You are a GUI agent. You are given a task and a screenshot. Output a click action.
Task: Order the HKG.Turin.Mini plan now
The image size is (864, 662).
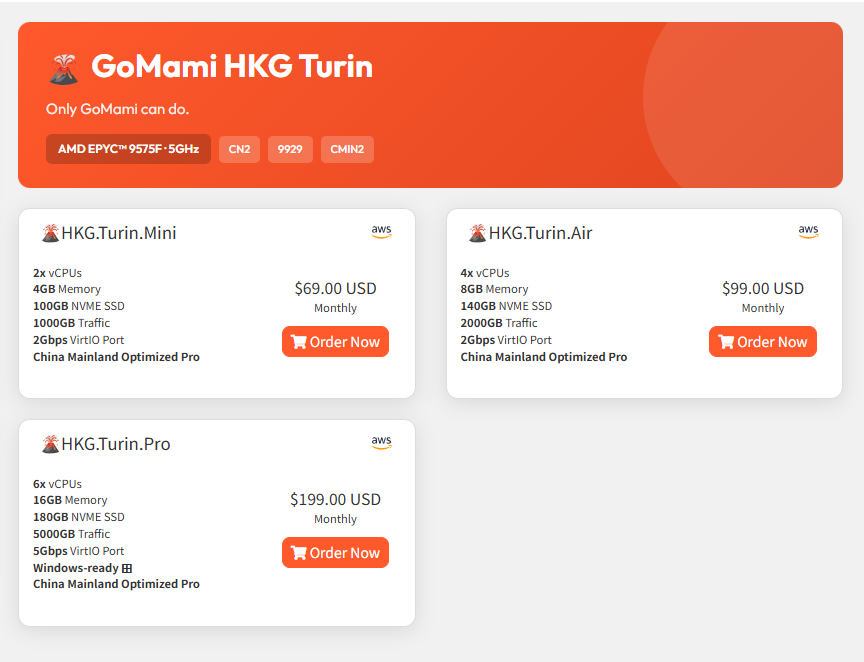335,342
